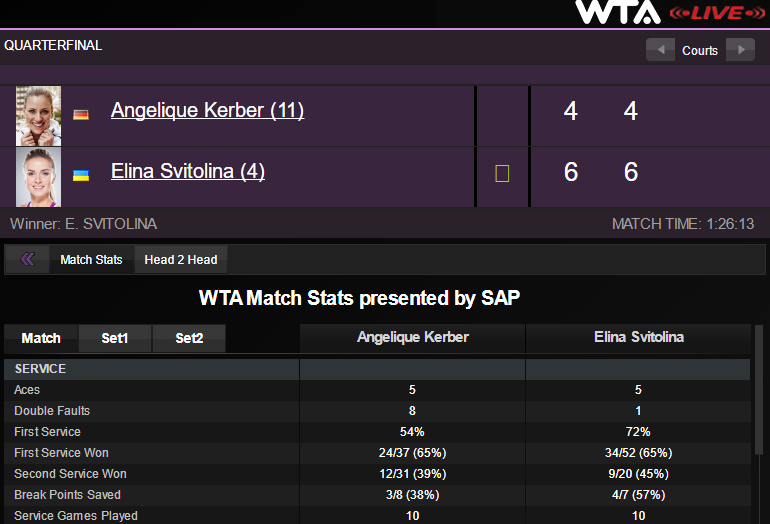
Task: Click the double-chevron back button
Action: click(27, 260)
